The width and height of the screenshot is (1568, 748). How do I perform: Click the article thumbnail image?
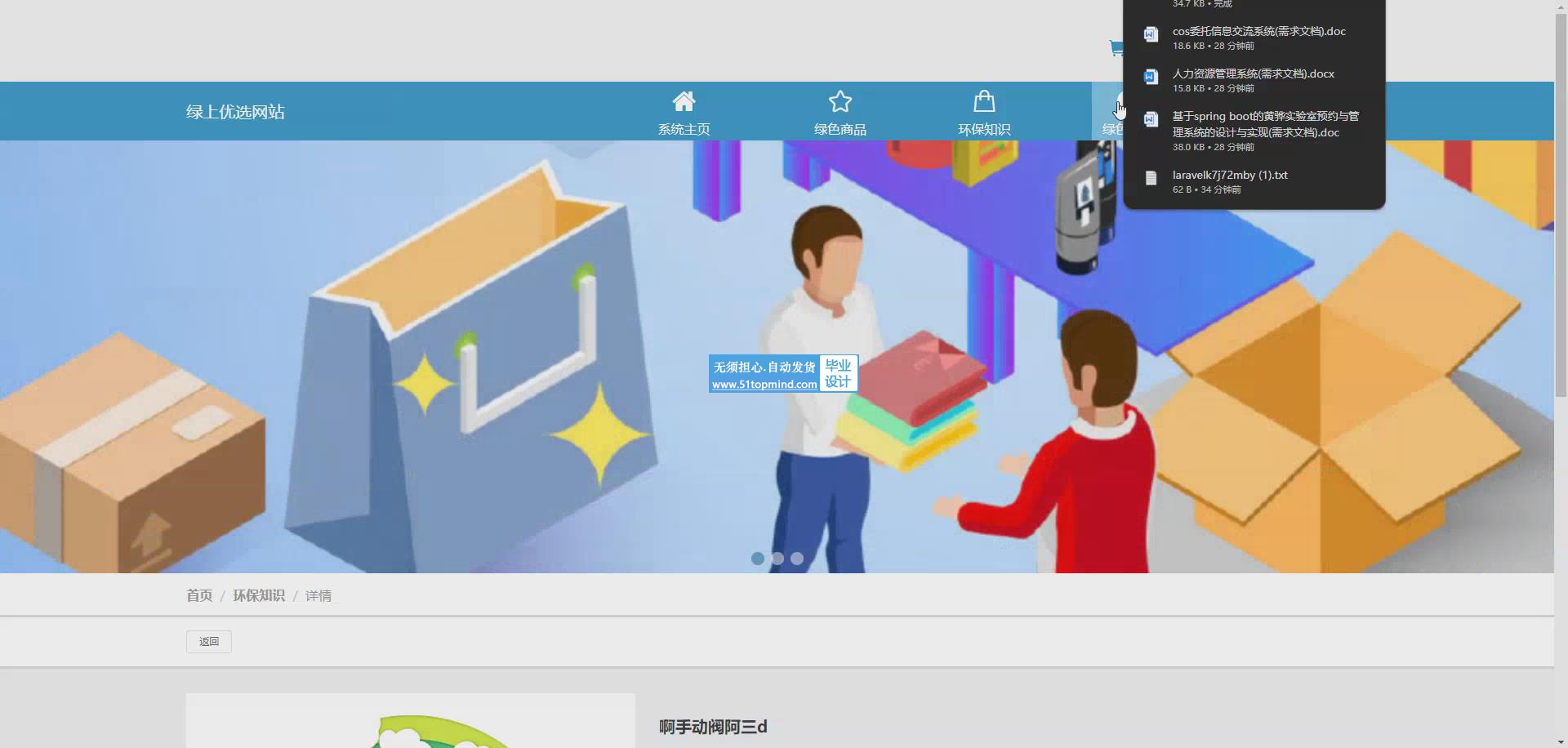410,720
